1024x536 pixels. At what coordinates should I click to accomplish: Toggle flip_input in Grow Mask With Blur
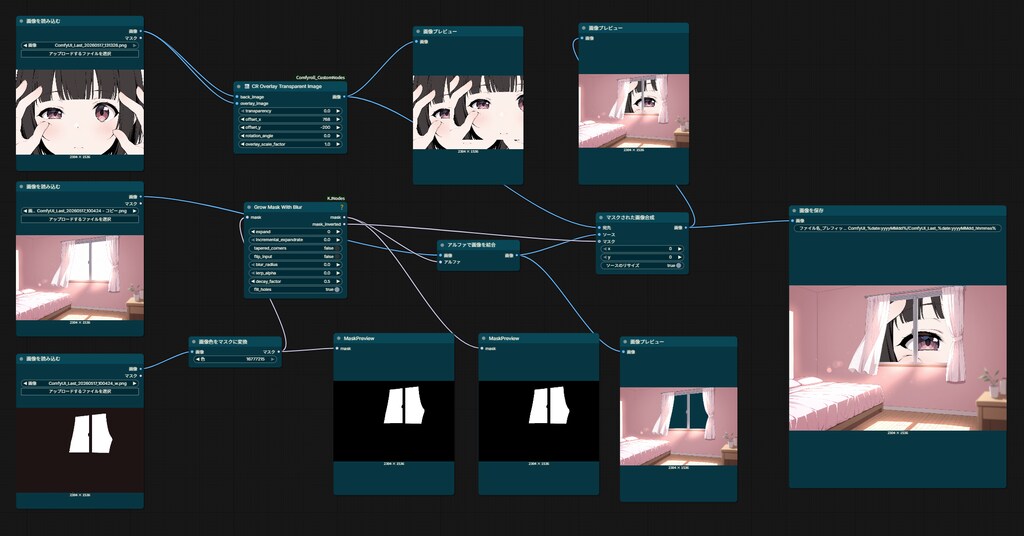(295, 257)
